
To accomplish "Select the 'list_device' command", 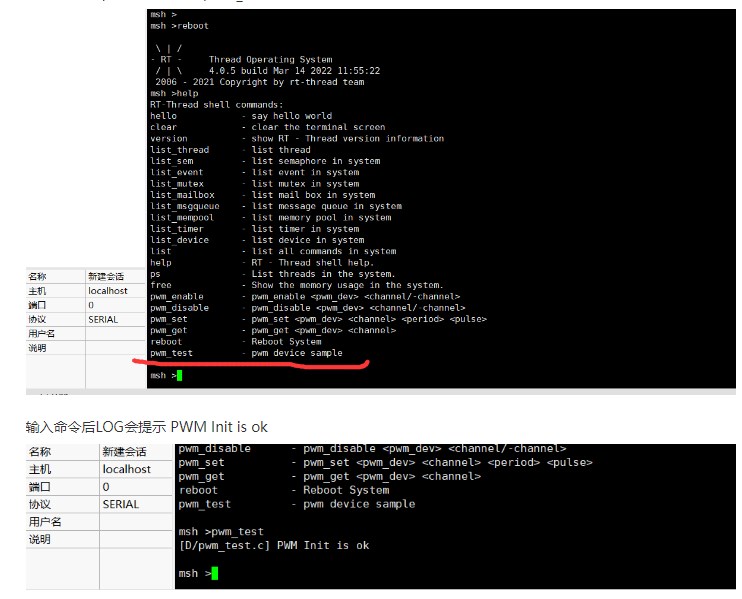I will click(179, 240).
